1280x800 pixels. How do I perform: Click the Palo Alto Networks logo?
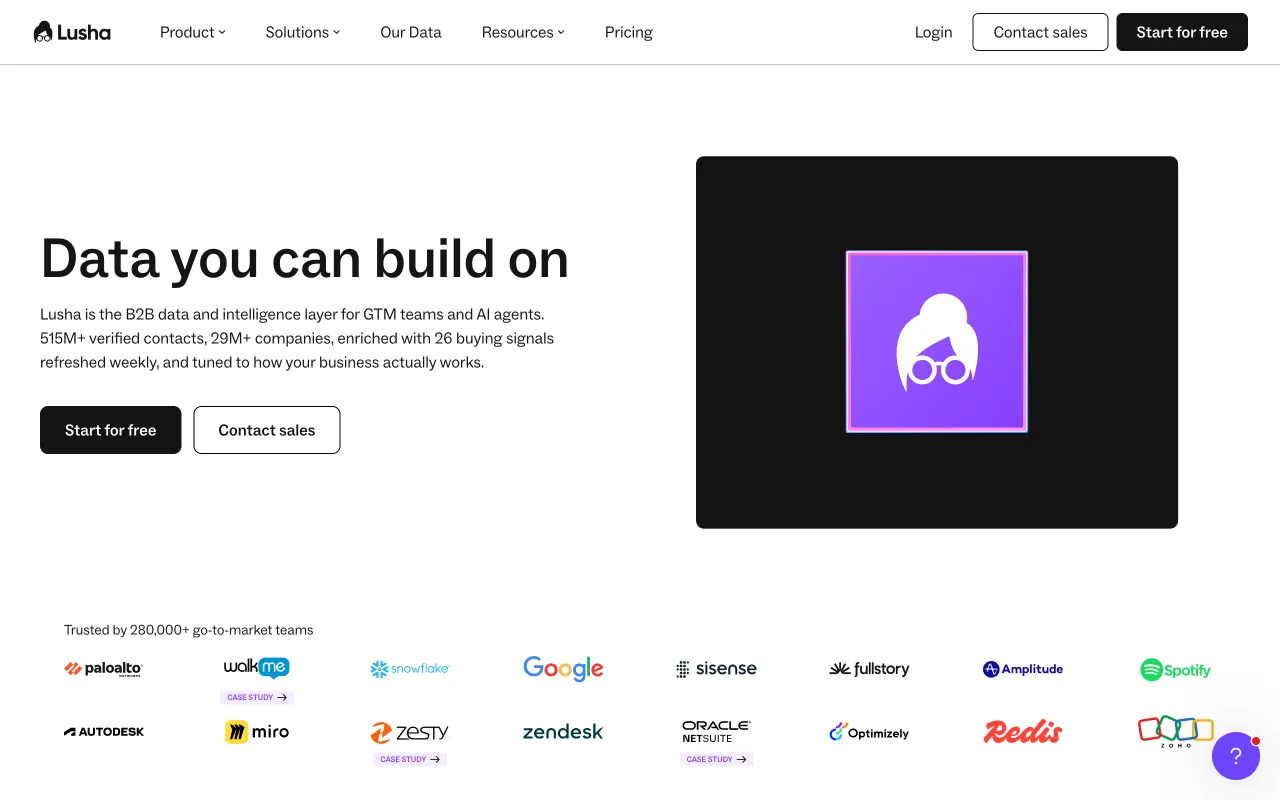point(104,669)
